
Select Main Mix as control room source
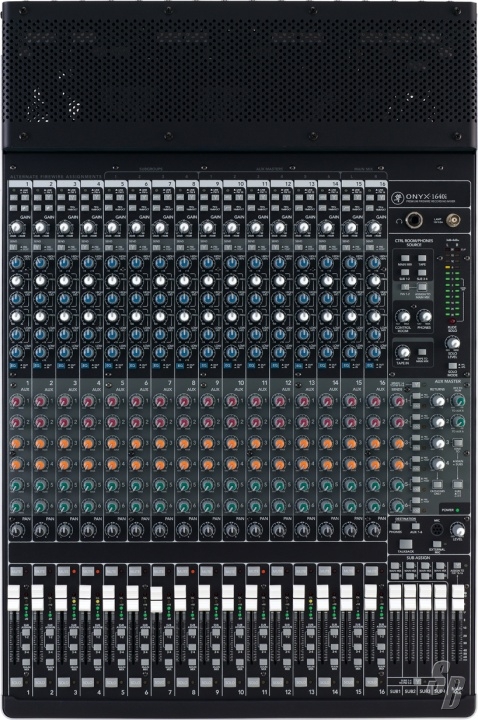(405, 259)
